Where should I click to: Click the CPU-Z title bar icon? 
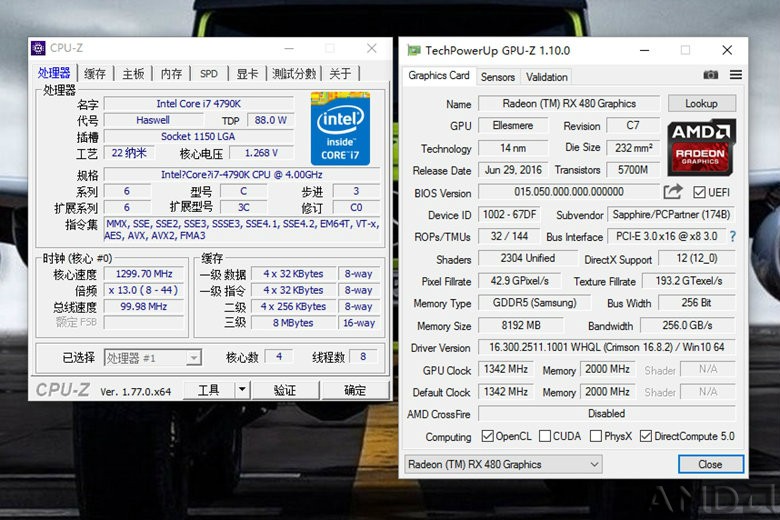(x=38, y=48)
